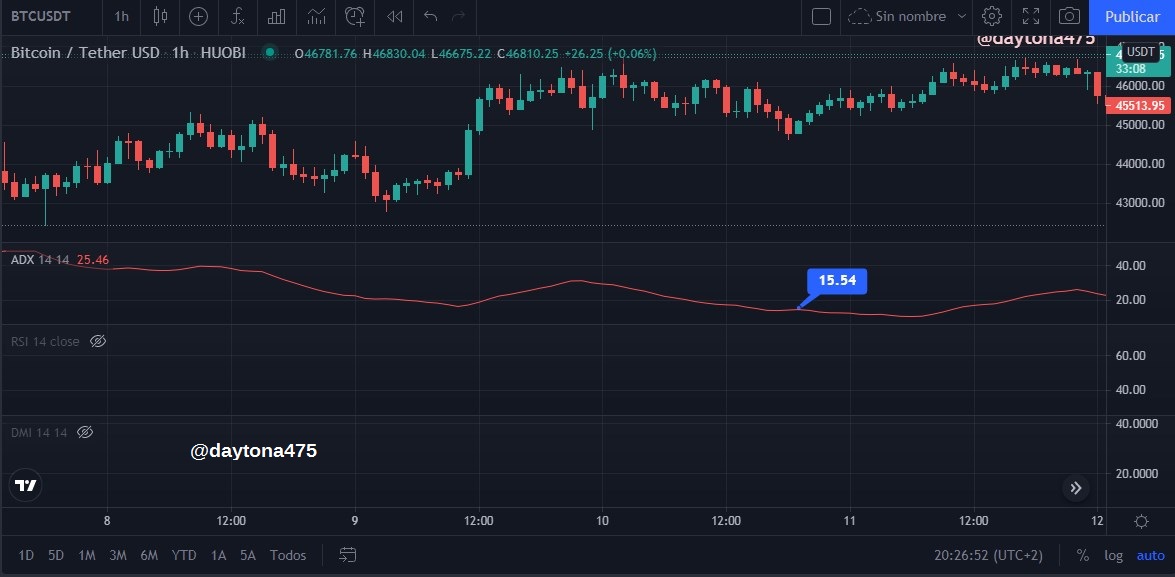This screenshot has height=577, width=1175.
Task: Click the bar replay rewind icon
Action: point(394,16)
